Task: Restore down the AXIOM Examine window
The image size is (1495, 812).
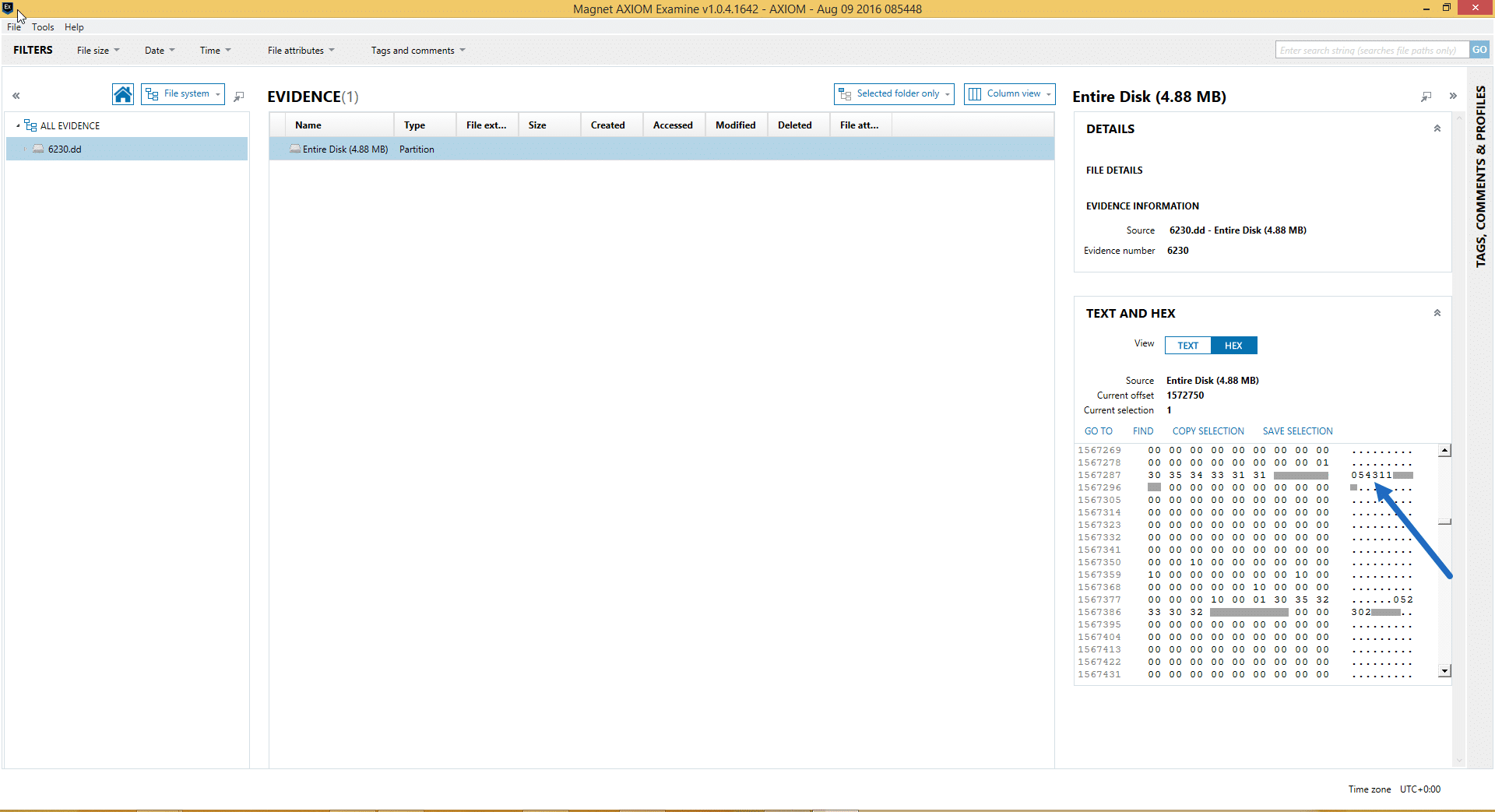Action: click(1447, 8)
